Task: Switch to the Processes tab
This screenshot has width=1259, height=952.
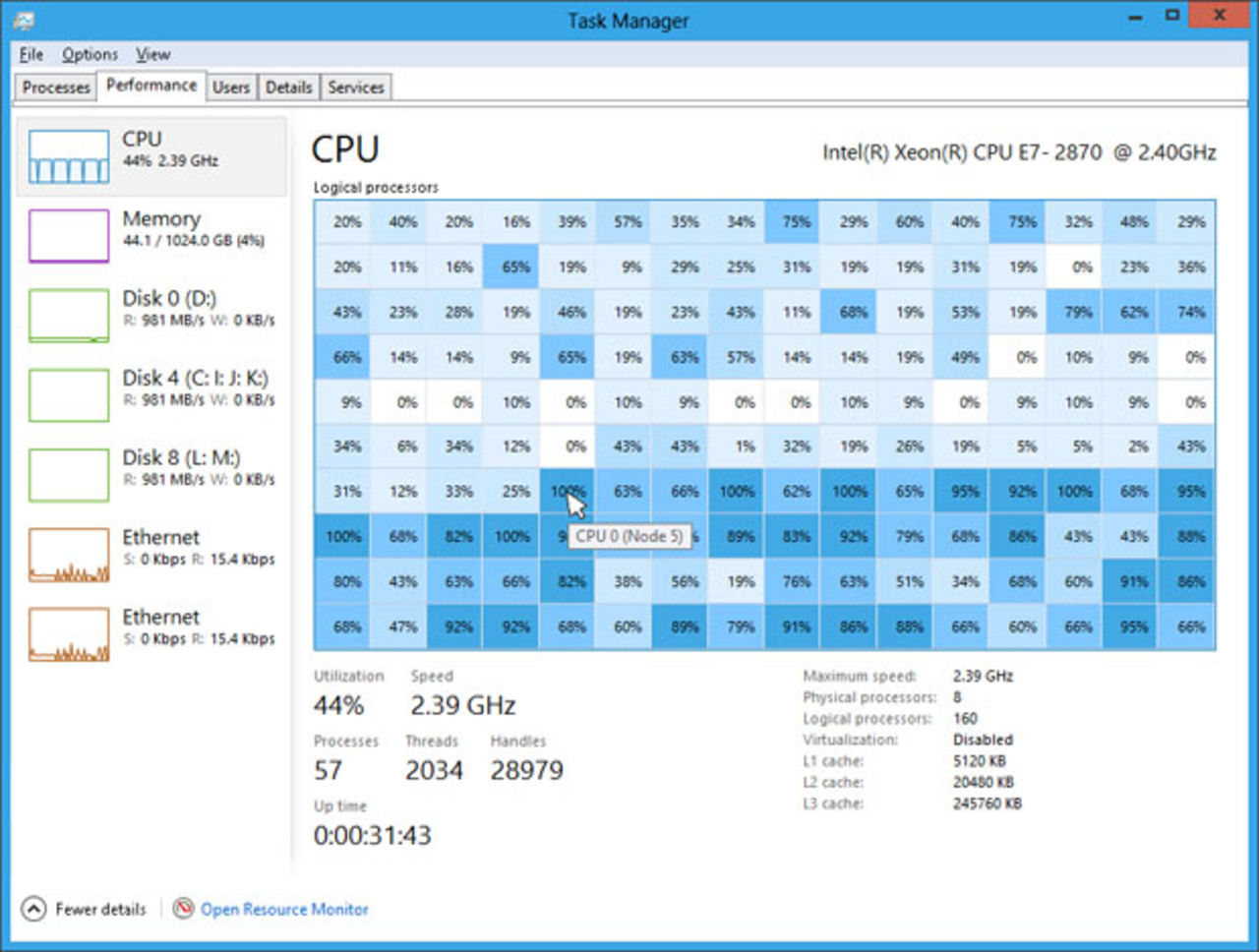Action: [x=55, y=87]
